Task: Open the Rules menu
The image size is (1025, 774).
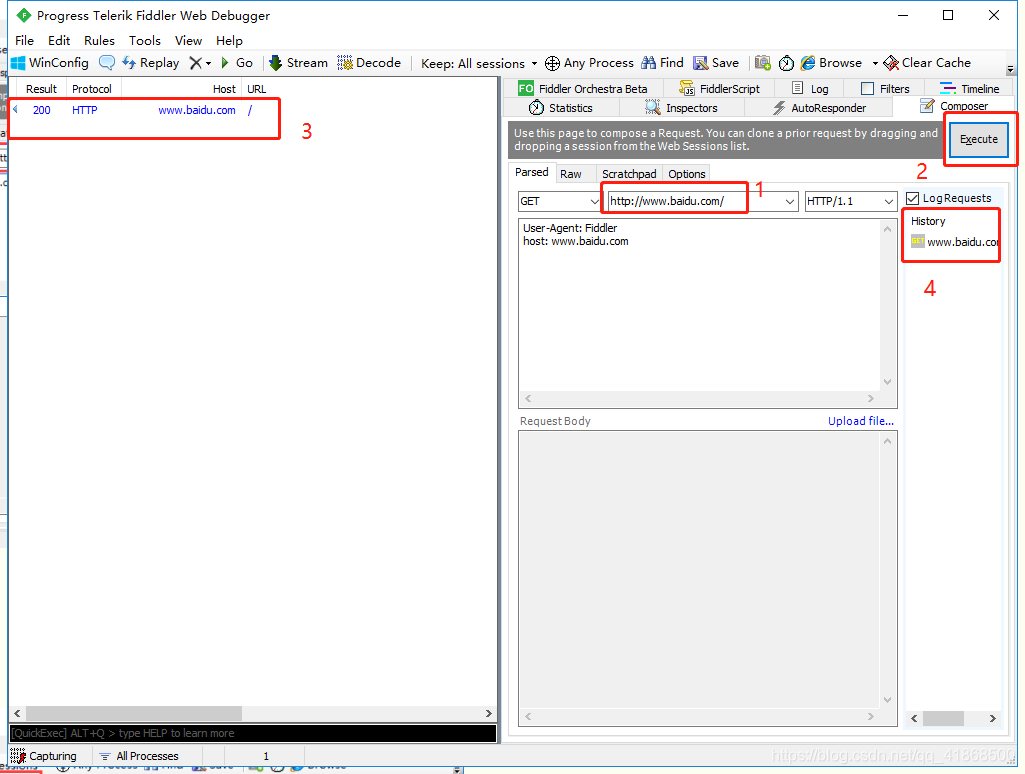Action: (x=99, y=41)
